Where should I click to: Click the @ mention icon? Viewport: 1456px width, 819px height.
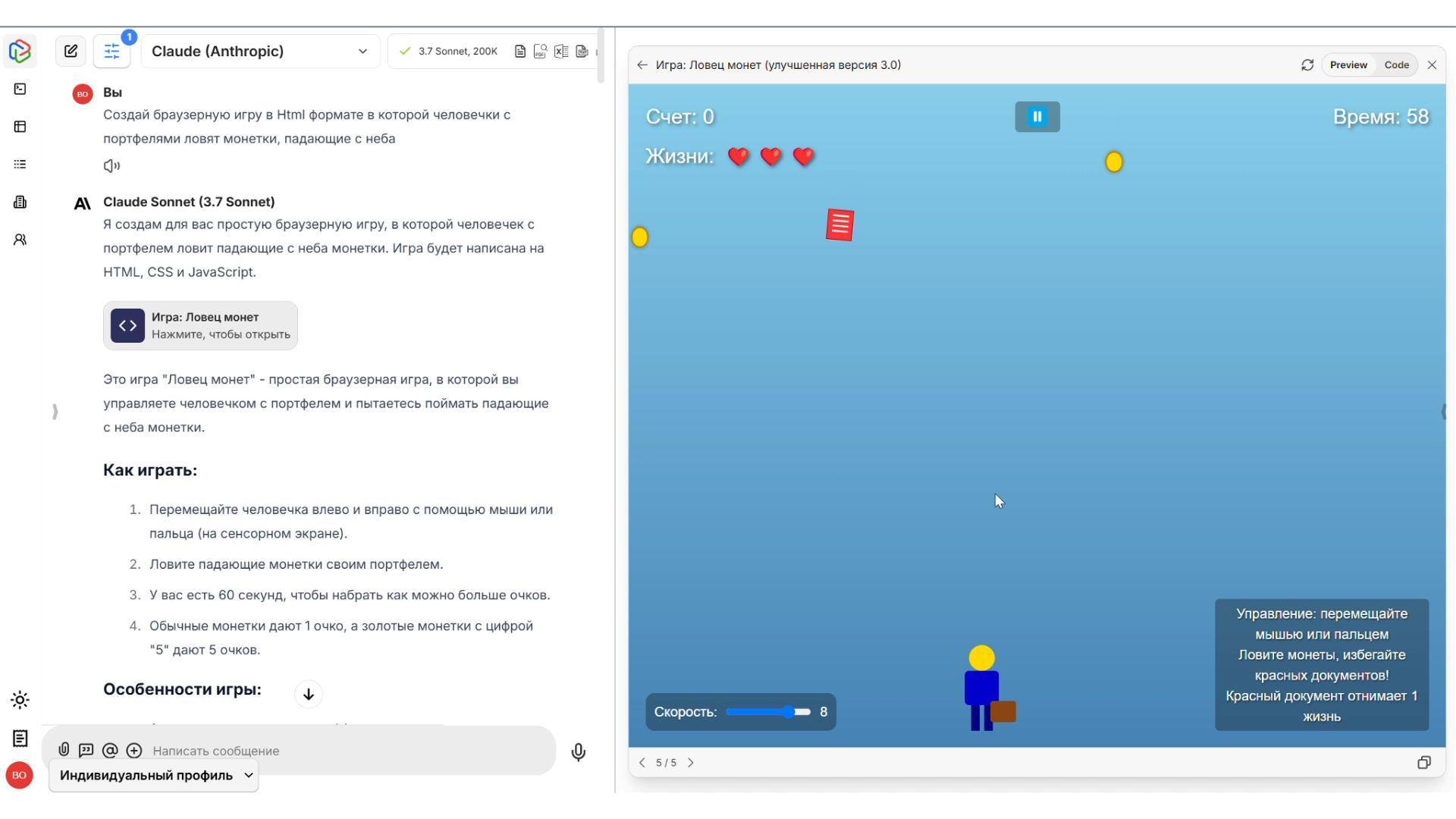click(110, 750)
